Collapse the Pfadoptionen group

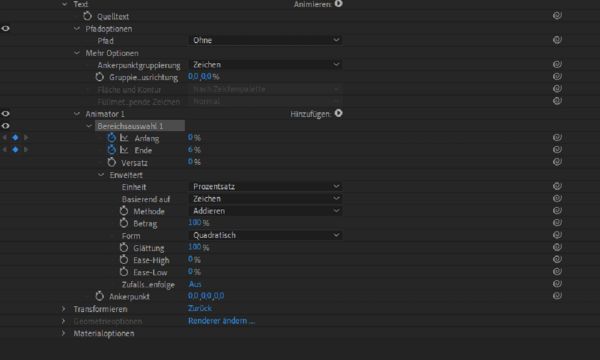coord(77,29)
